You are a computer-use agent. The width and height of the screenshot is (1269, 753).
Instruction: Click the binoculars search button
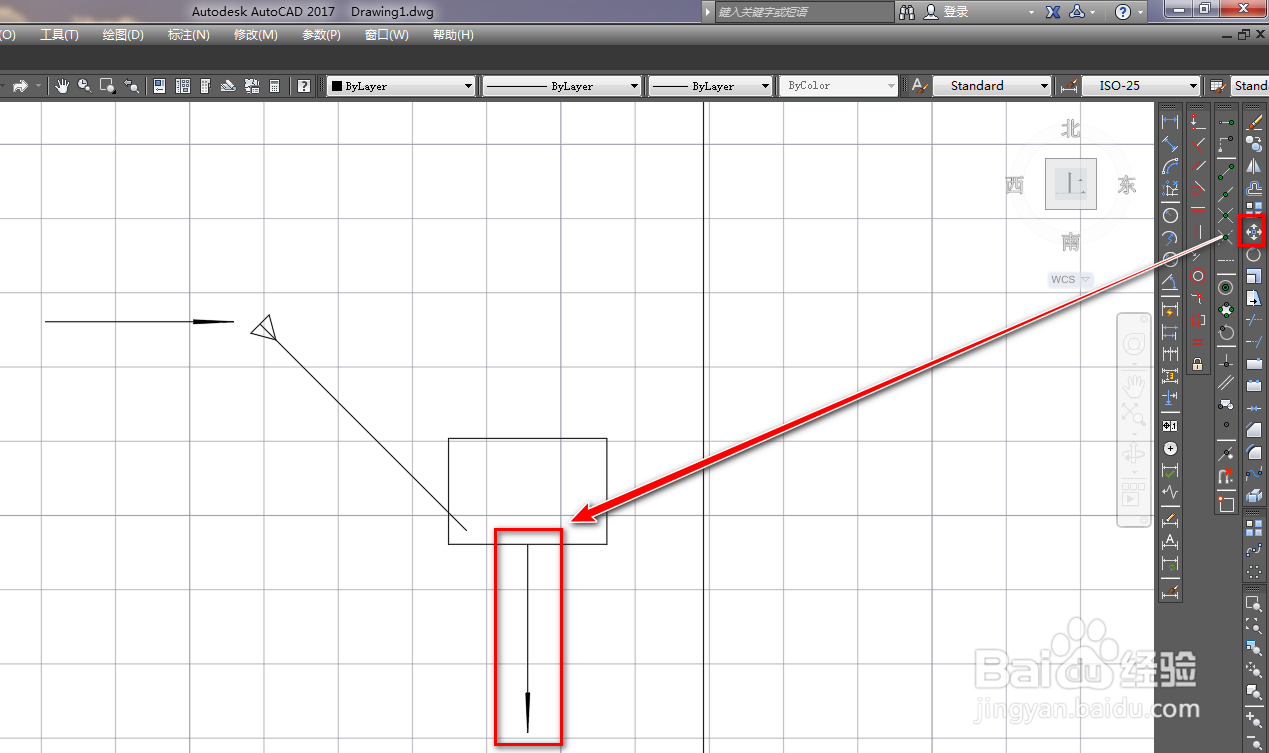tap(907, 12)
